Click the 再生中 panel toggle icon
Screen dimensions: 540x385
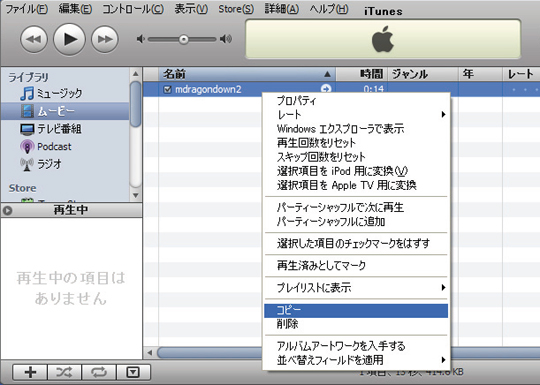point(7,210)
